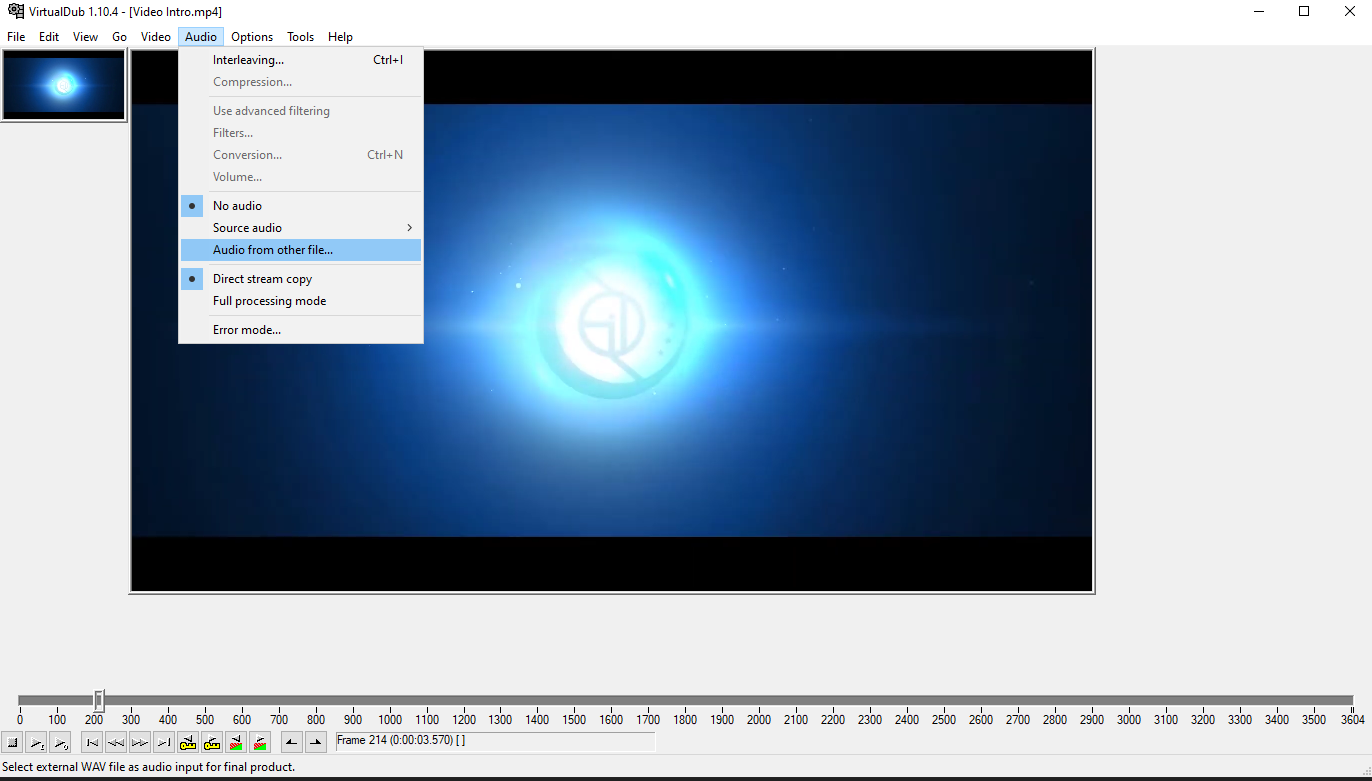Screen dimensions: 1372x781
Task: Enable Direct stream copy mode
Action: pyautogui.click(x=262, y=278)
